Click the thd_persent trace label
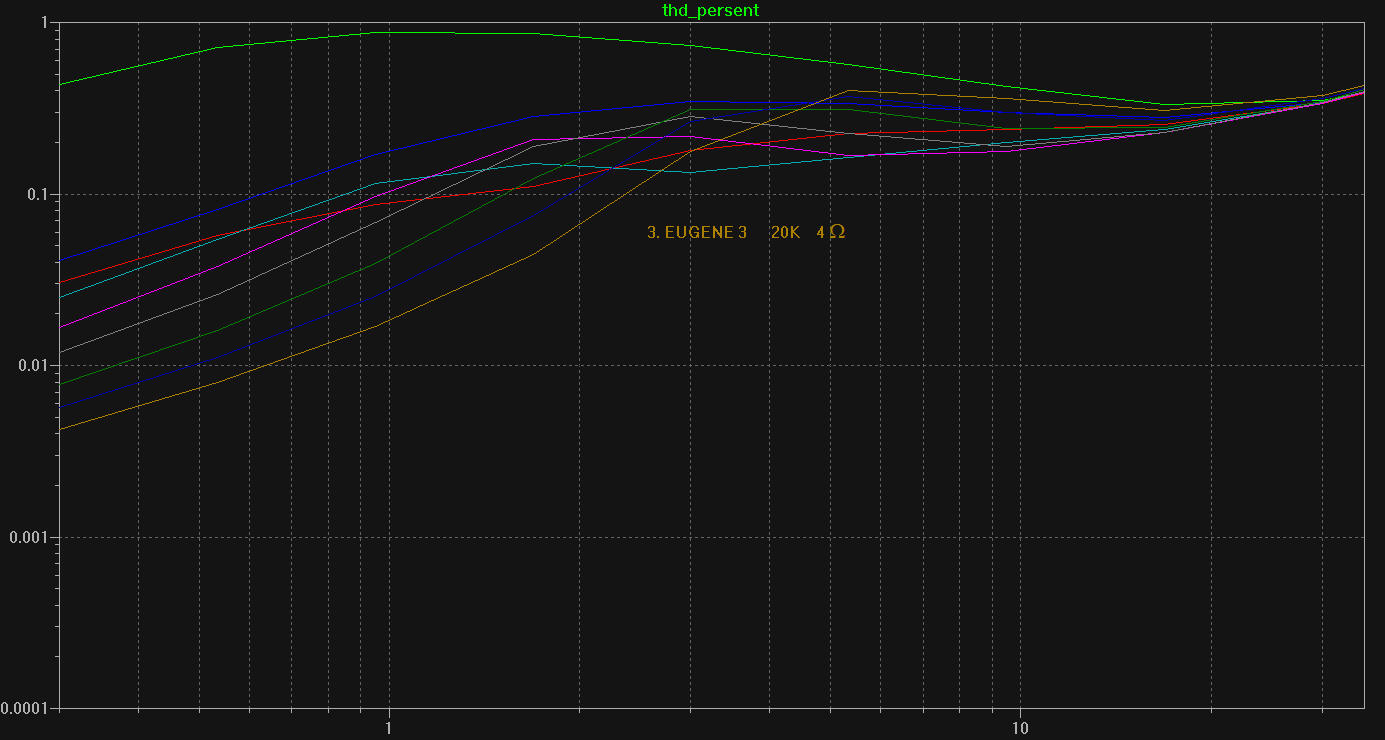Screen dimensions: 1385x740 coord(710,10)
